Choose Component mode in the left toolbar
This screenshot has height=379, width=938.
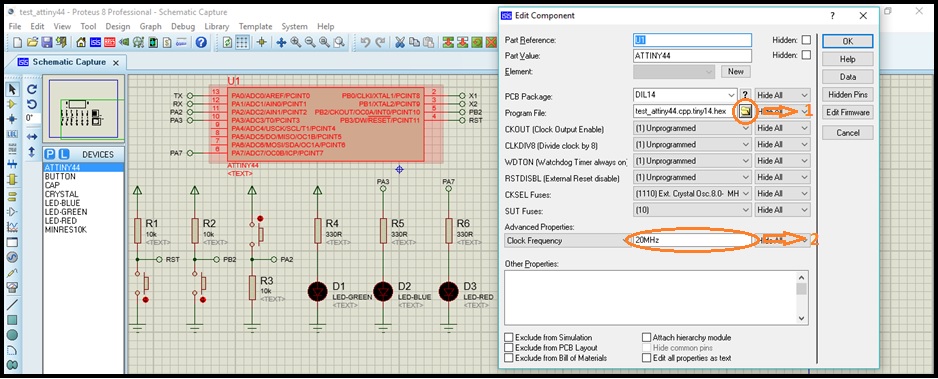pos(12,104)
